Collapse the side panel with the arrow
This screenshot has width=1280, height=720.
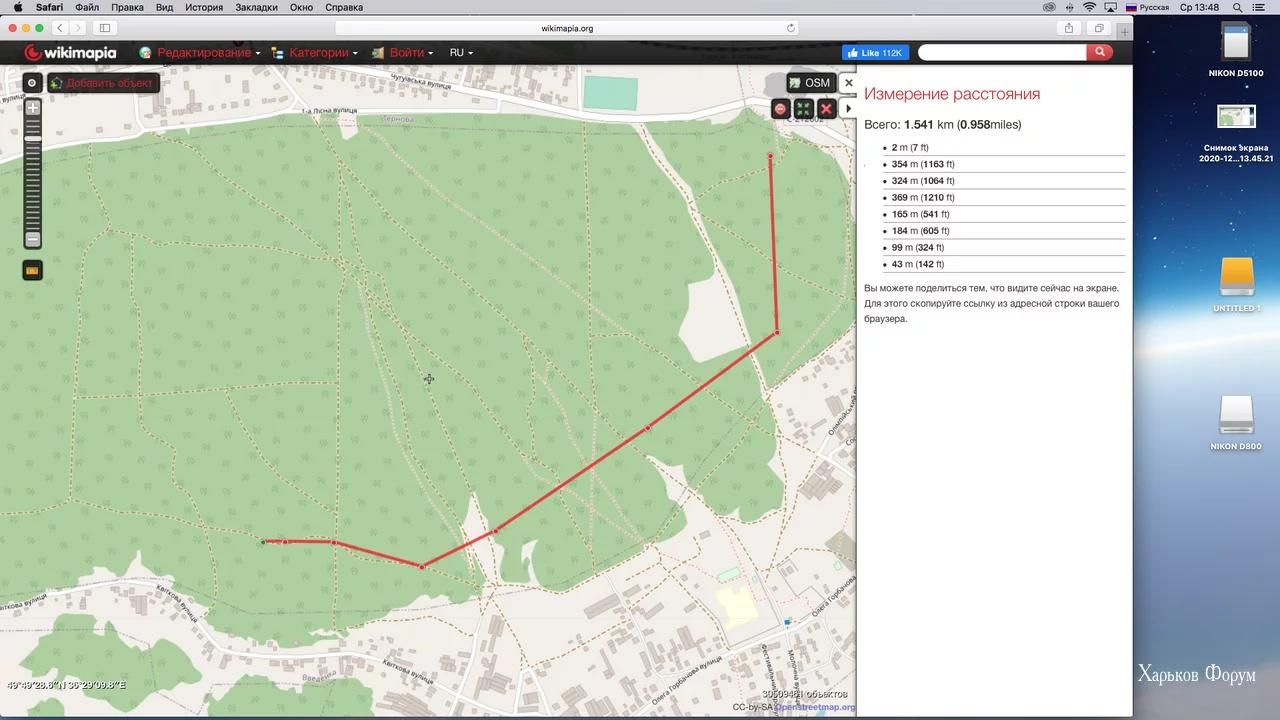[x=849, y=108]
